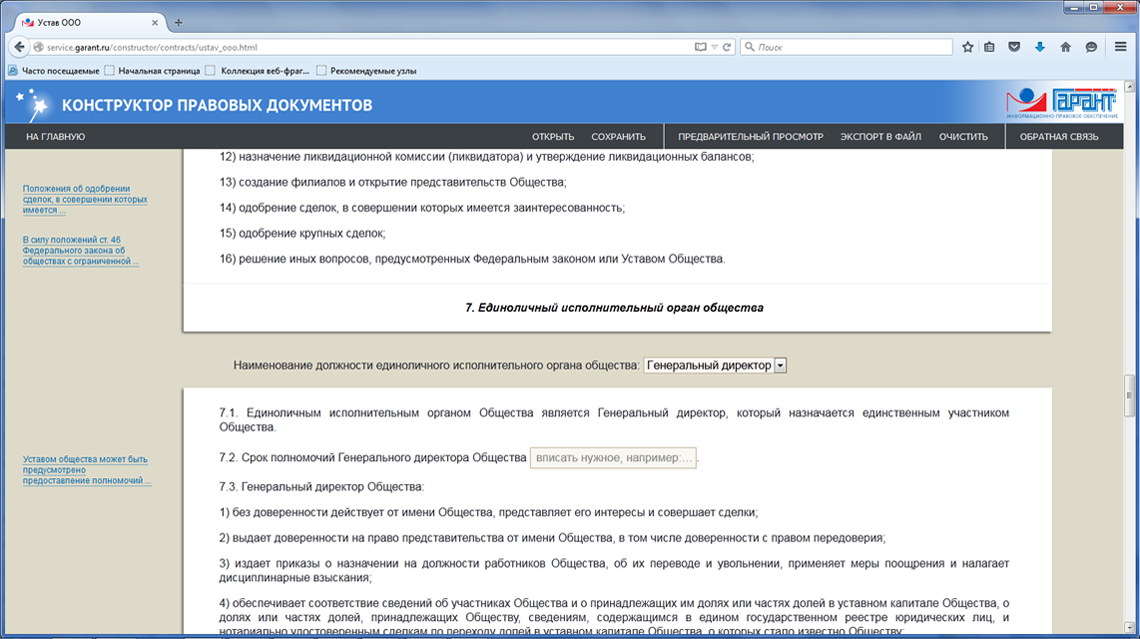Open the Firefox hamburger menu
Viewport: 1140px width, 639px height.
pos(1120,47)
